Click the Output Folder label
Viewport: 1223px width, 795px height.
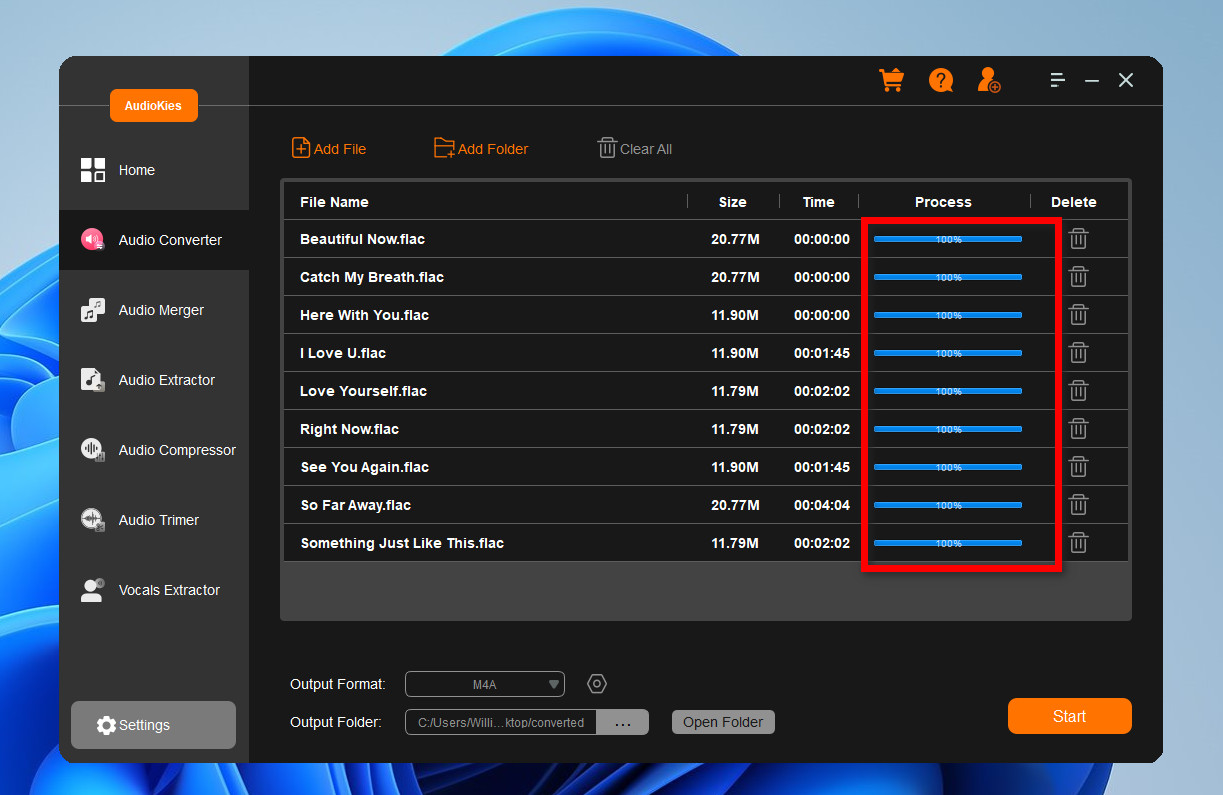(x=336, y=722)
